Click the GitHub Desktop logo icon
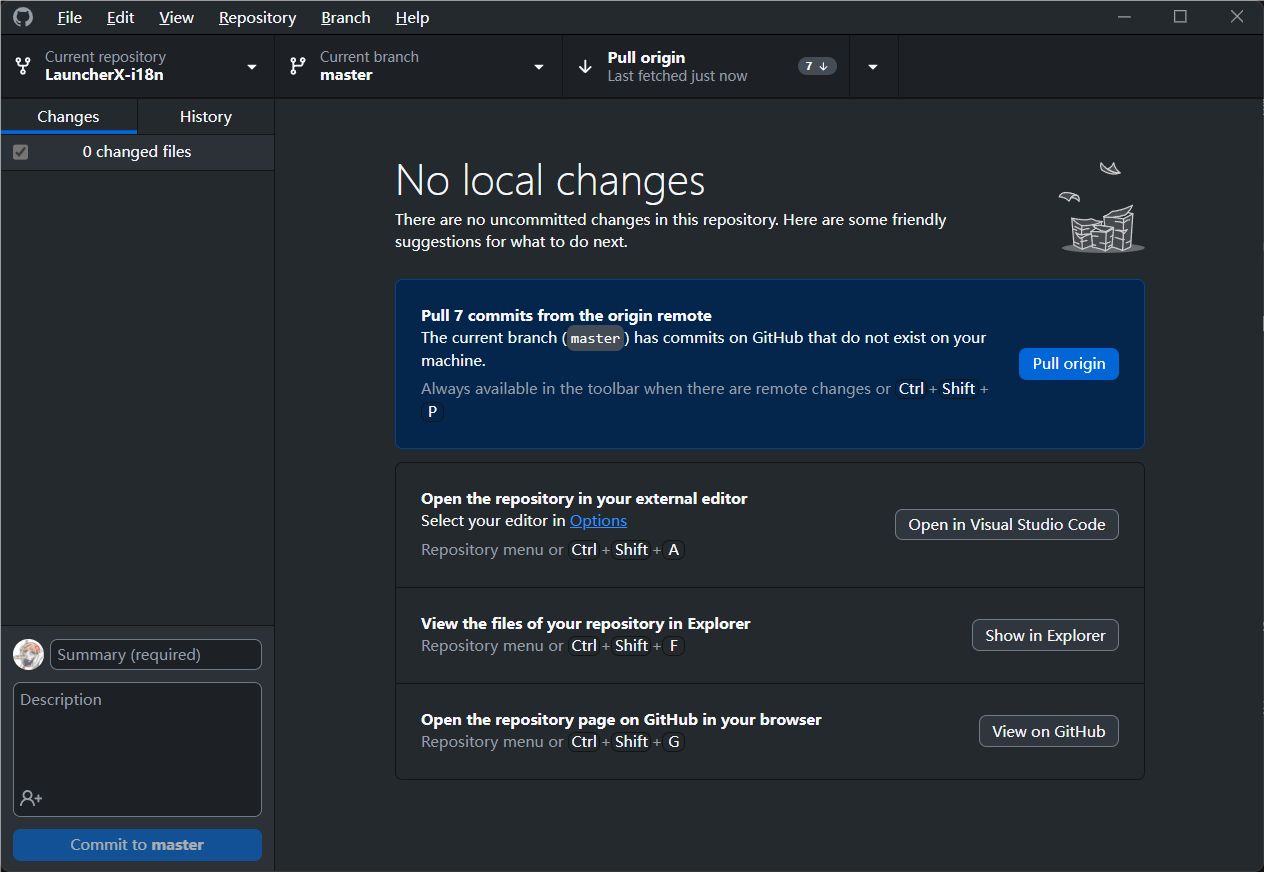The height and width of the screenshot is (872, 1264). coord(23,17)
